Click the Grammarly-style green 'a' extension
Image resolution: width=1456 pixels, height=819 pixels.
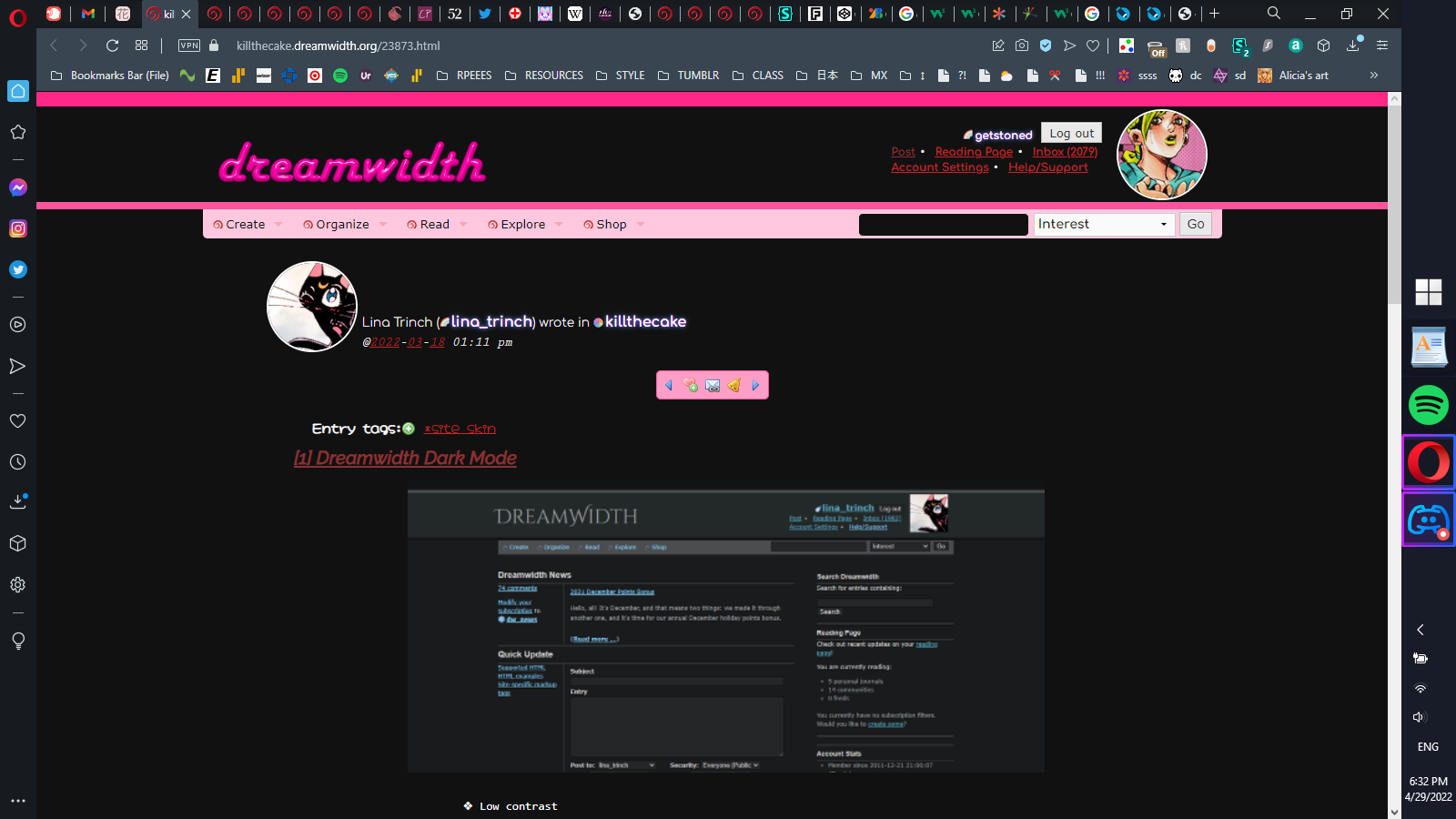1296,45
